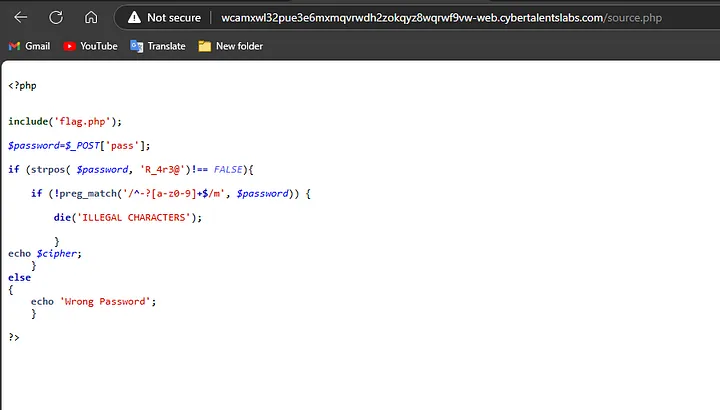
Task: Click the include('flag.php'); line
Action: click(65, 121)
